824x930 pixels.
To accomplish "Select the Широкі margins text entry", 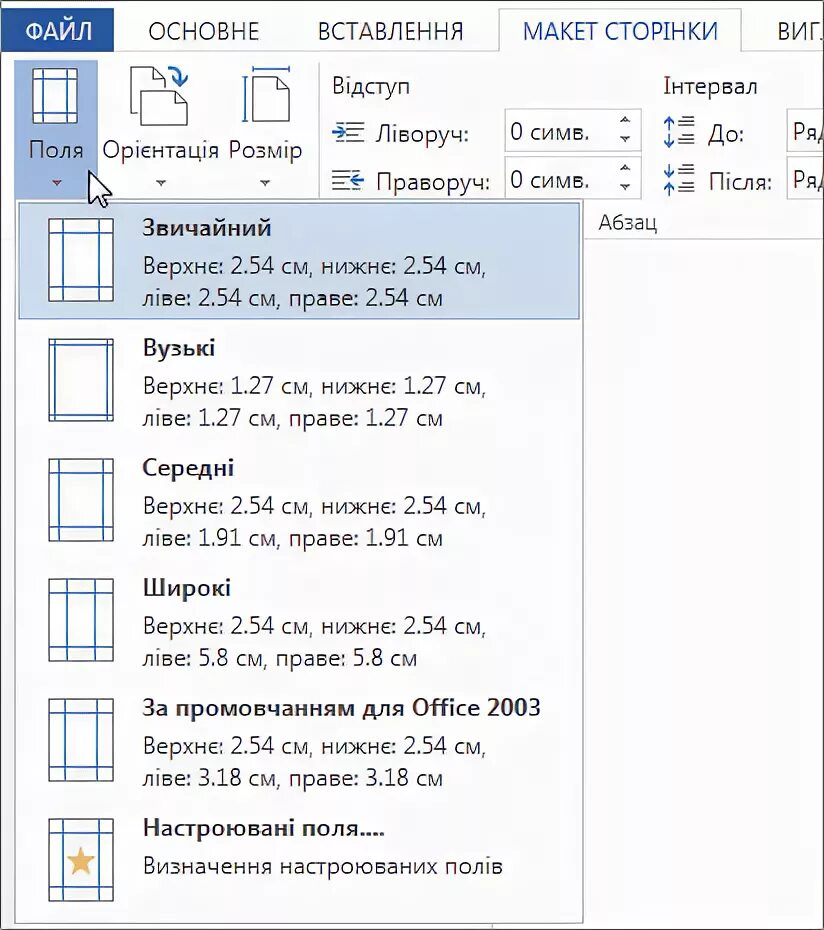I will coord(187,588).
